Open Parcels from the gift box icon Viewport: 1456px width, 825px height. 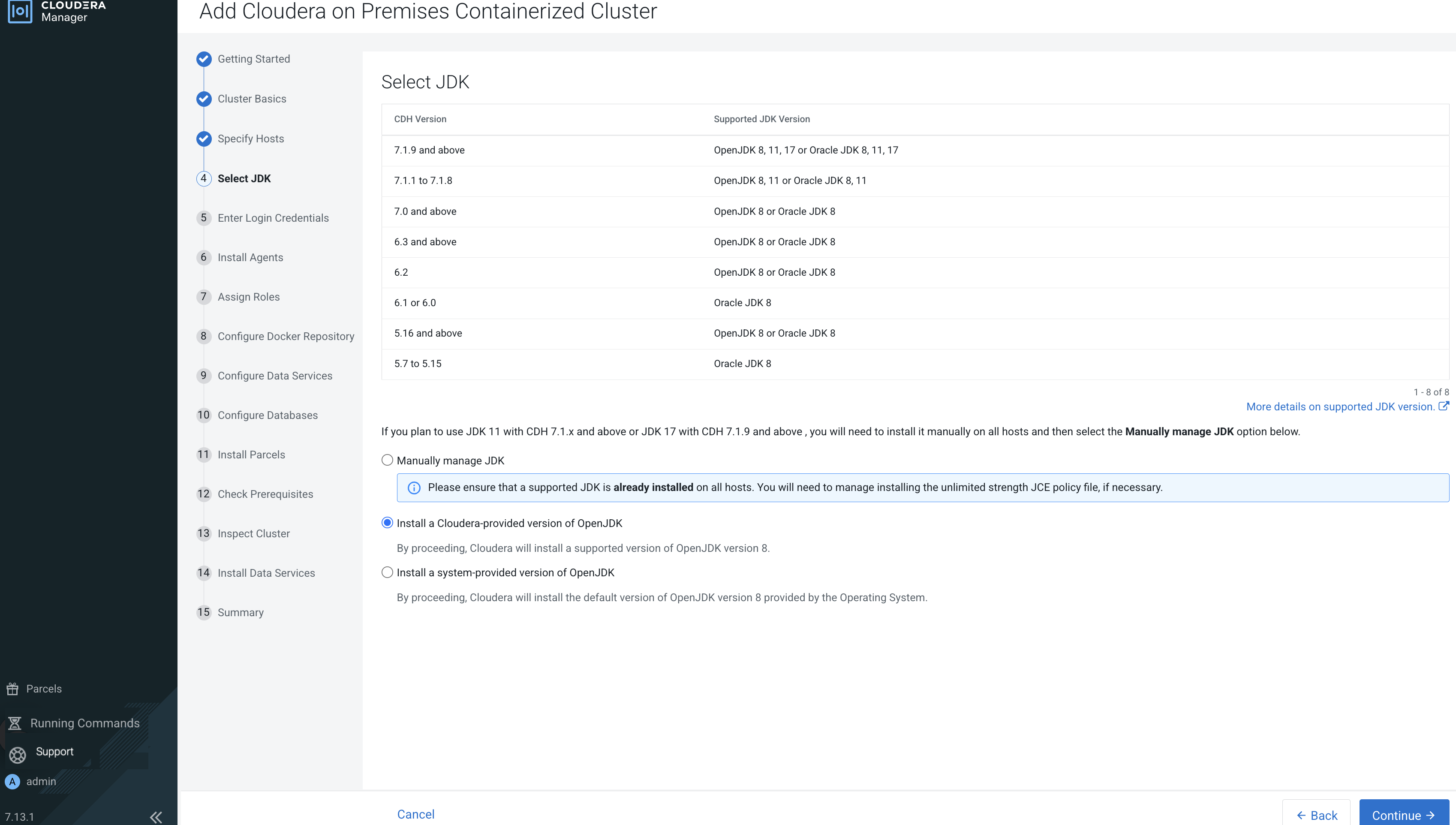12,689
